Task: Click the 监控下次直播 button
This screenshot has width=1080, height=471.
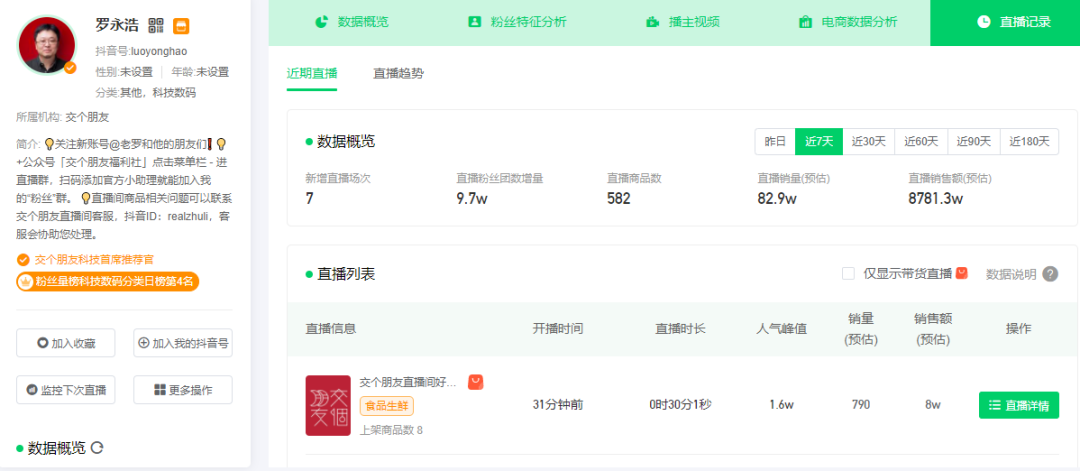Action: tap(65, 390)
